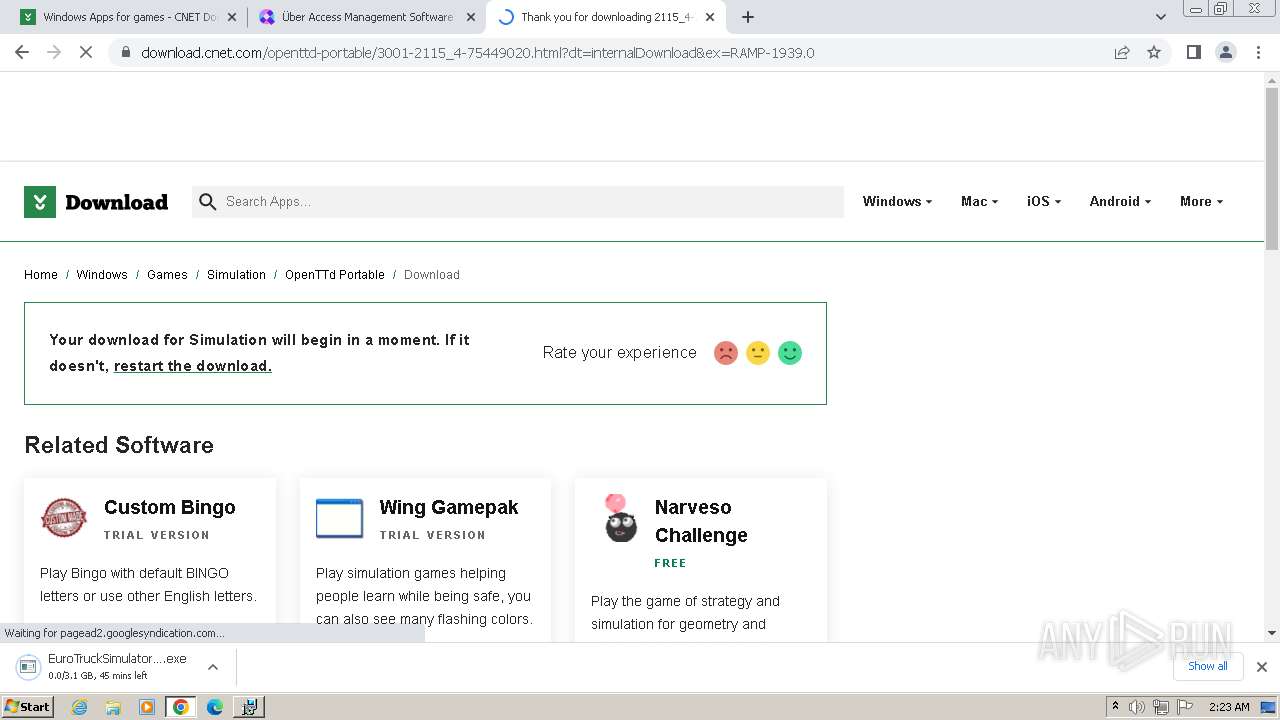Expand the iOS menu dropdown

pyautogui.click(x=1043, y=201)
